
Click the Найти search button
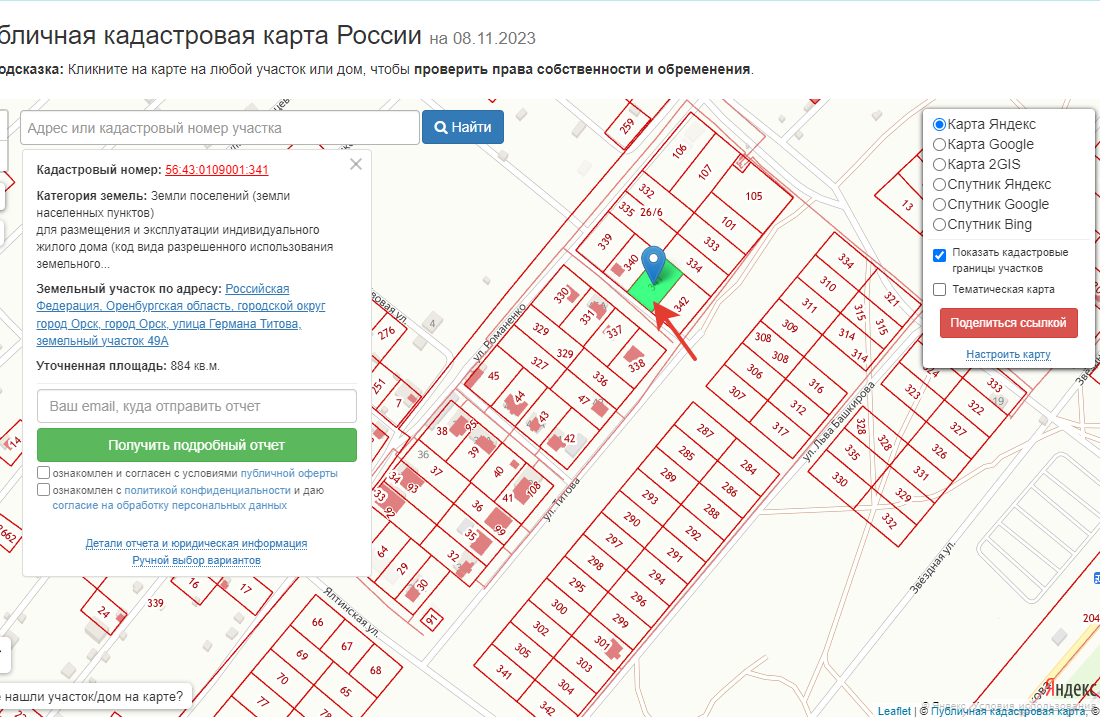462,127
